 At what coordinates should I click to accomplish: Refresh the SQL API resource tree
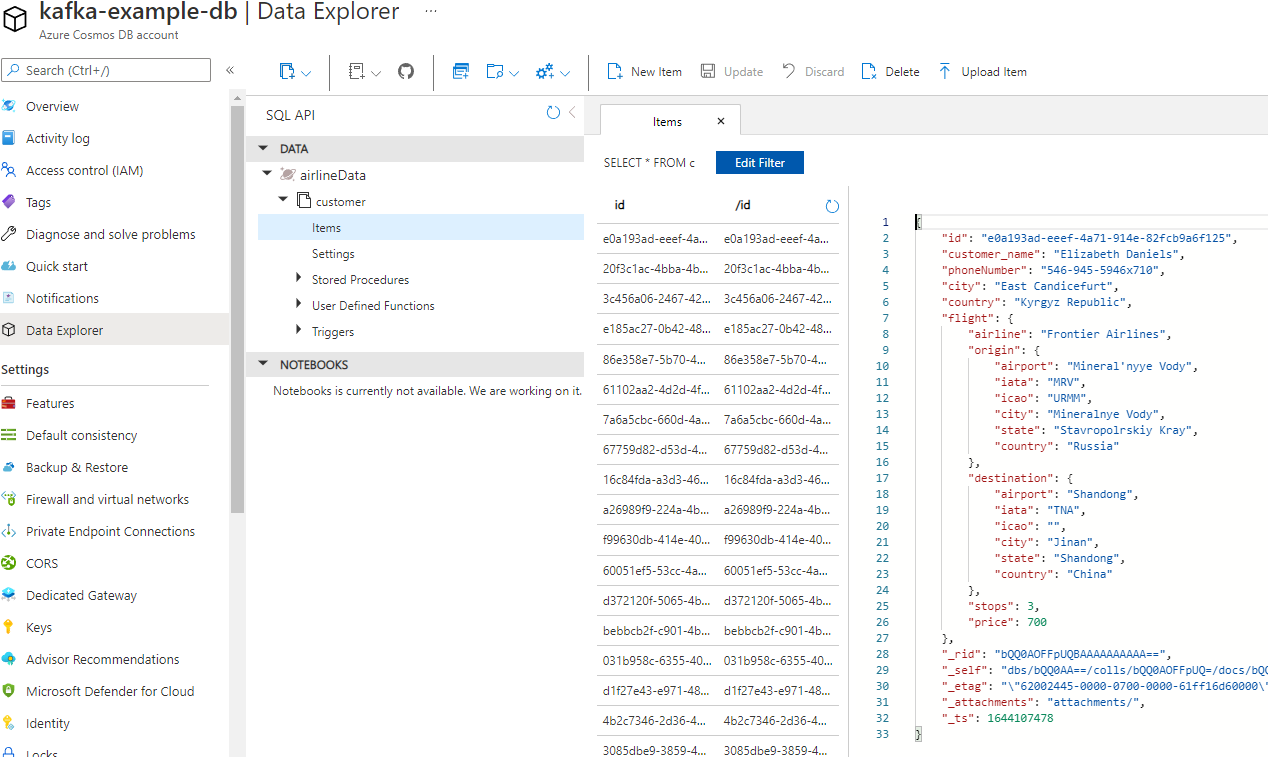point(553,113)
